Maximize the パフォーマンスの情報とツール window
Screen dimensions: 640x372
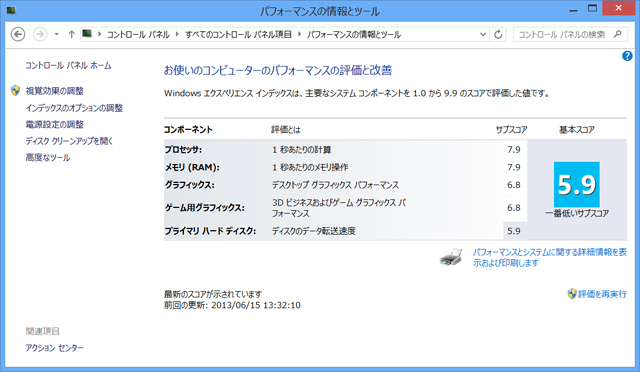pos(593,9)
